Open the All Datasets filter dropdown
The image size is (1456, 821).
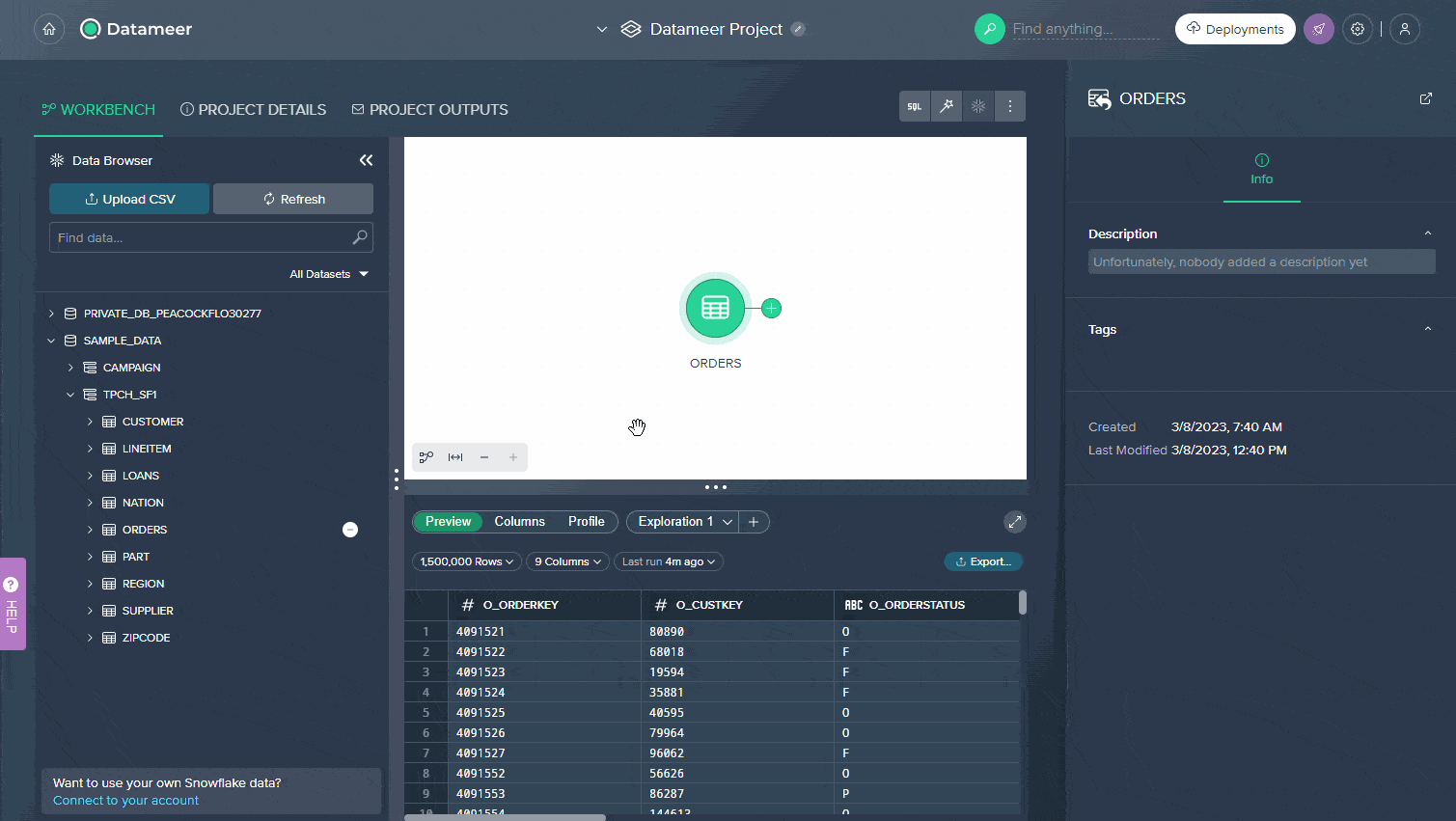click(x=329, y=274)
